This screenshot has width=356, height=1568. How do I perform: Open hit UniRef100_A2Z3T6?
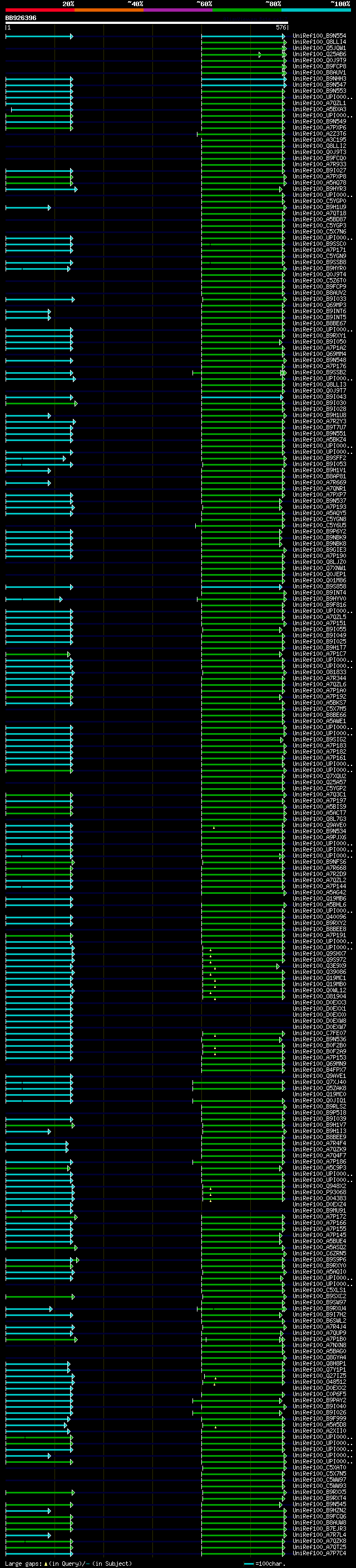(x=319, y=134)
